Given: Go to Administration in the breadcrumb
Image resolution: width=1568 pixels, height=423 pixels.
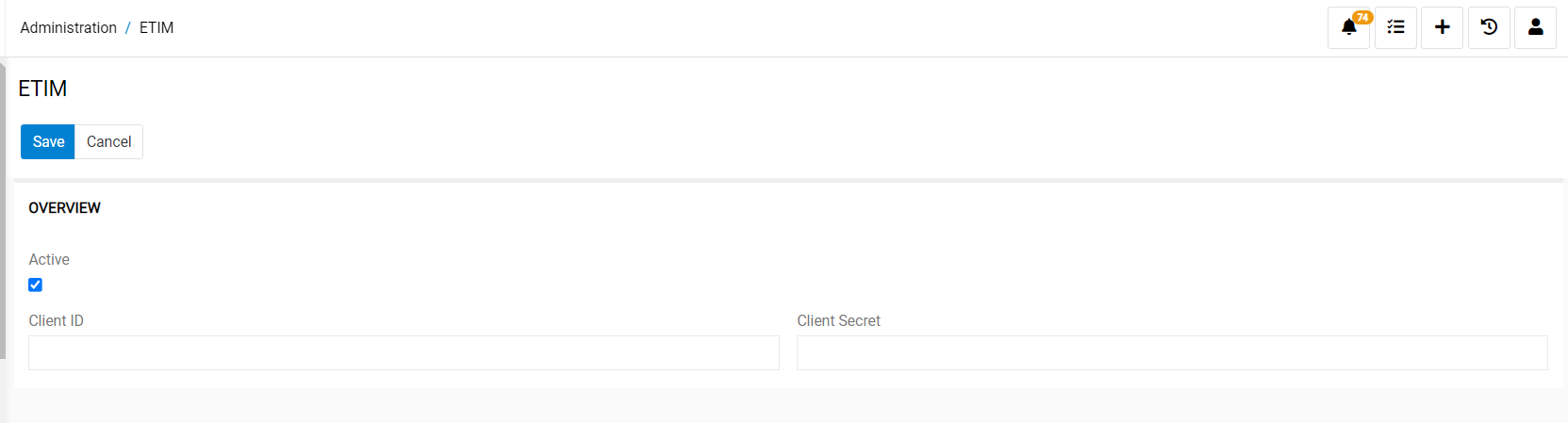Looking at the screenshot, I should pos(69,28).
